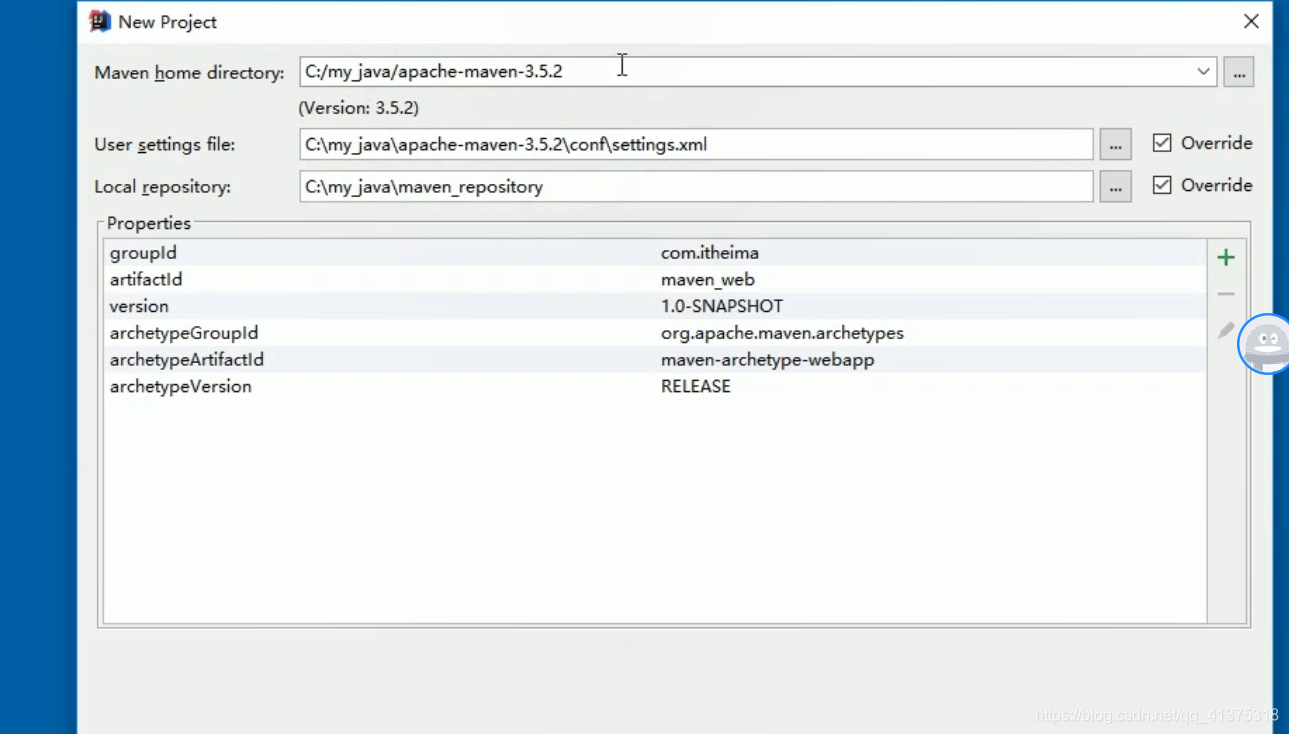Click the (Version: 3.5.2) text
The image size is (1289, 734).
click(358, 108)
